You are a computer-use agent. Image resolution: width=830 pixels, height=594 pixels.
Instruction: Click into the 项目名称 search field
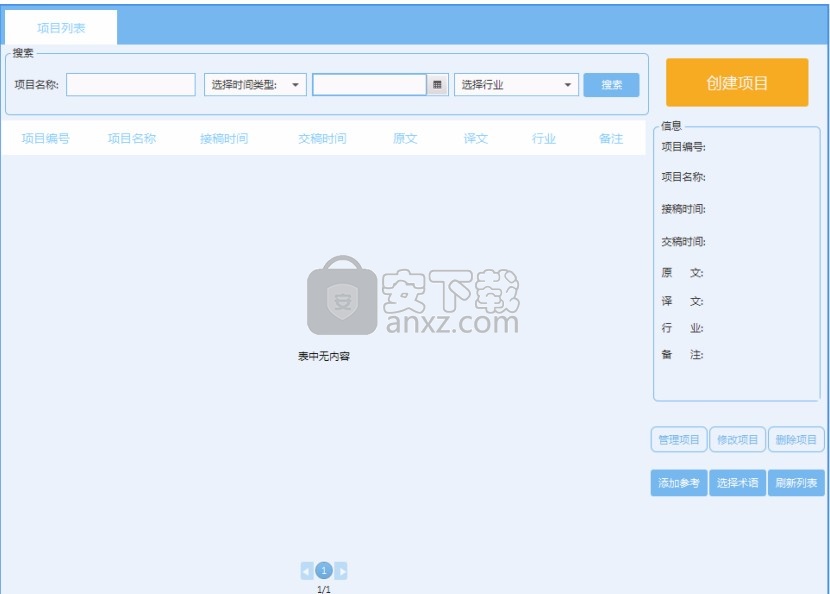coord(131,85)
